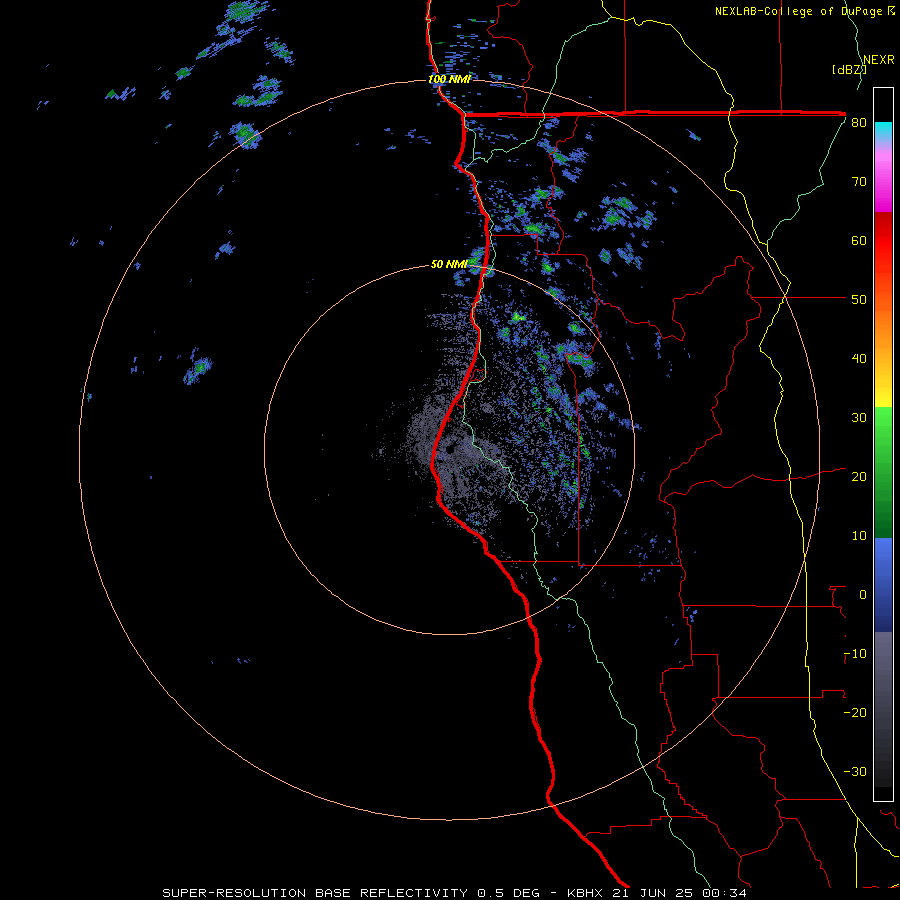
Task: Click SUPER-RESOLUTION BASE REFLECTIVITY caption text
Action: (315, 893)
